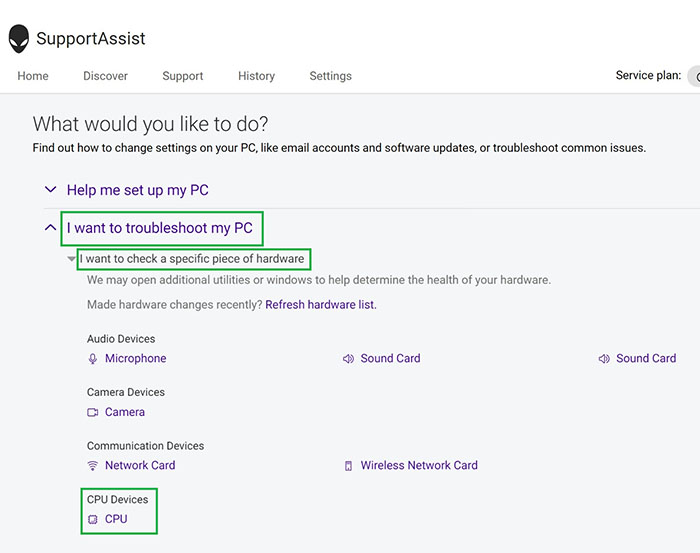Switch to the Discover tab
The image size is (700, 553).
(x=105, y=76)
